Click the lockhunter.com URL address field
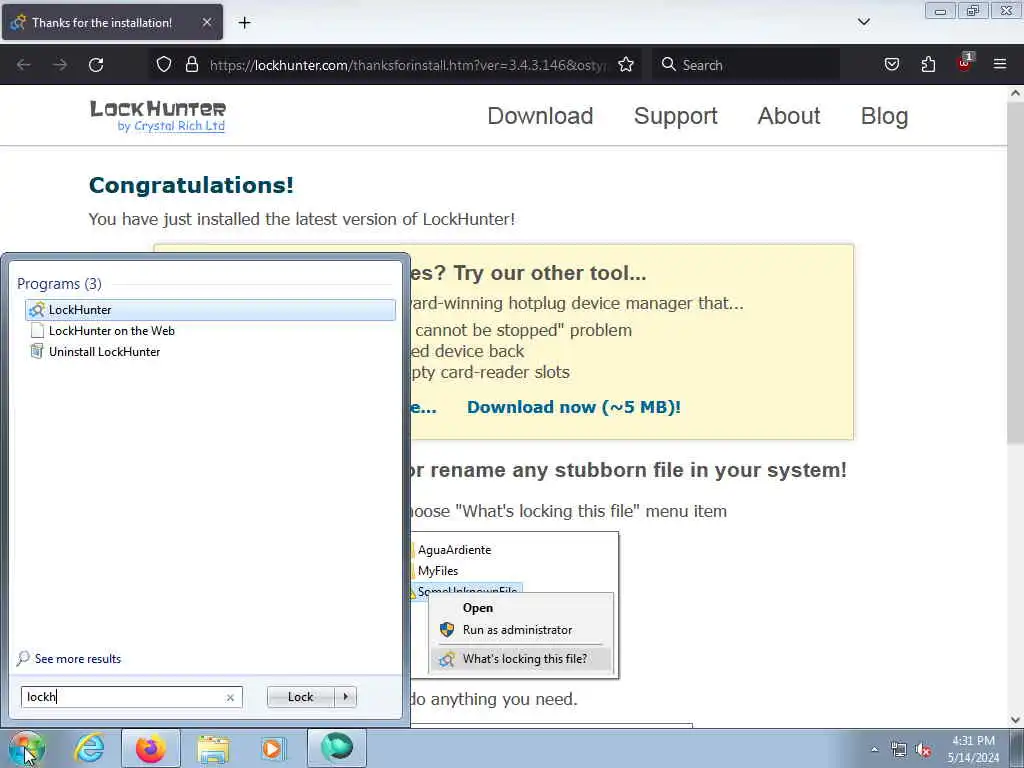Screen dimensions: 1024x768 tap(408, 65)
